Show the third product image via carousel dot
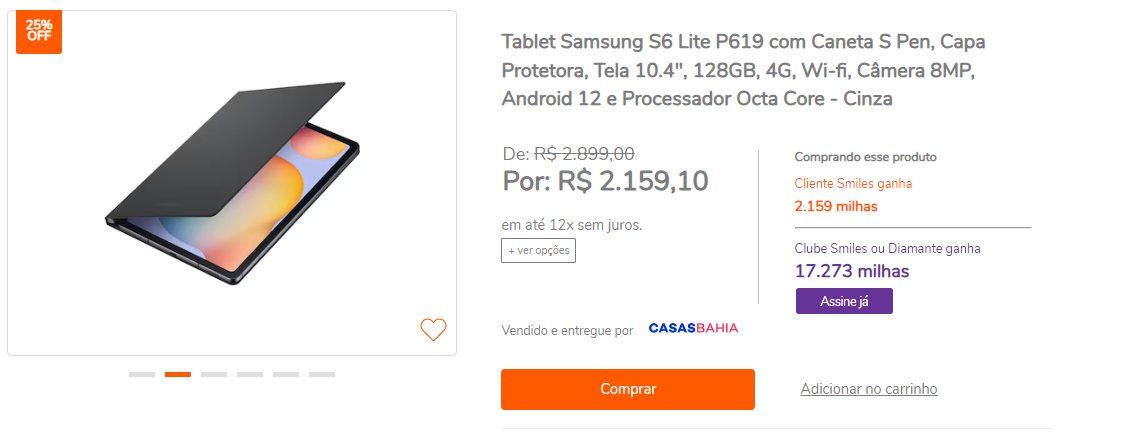The height and width of the screenshot is (435, 1142). [214, 375]
